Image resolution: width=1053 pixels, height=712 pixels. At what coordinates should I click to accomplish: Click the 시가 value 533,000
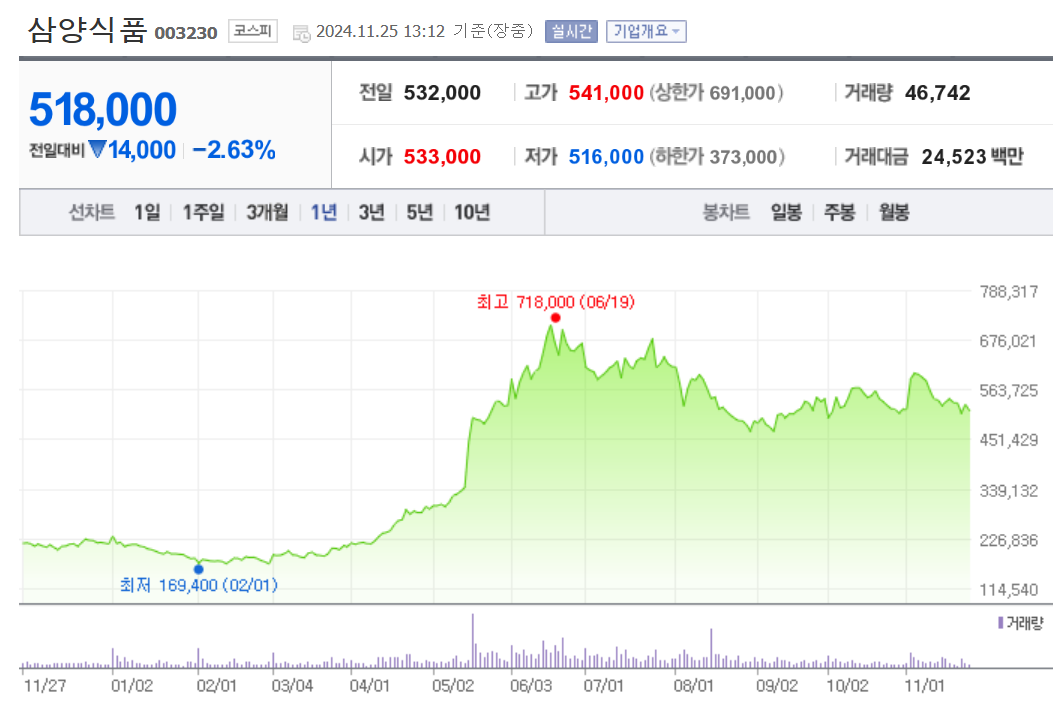[442, 157]
